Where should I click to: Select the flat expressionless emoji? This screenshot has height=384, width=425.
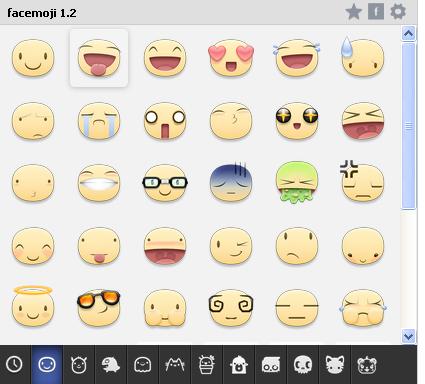pyautogui.click(x=297, y=308)
